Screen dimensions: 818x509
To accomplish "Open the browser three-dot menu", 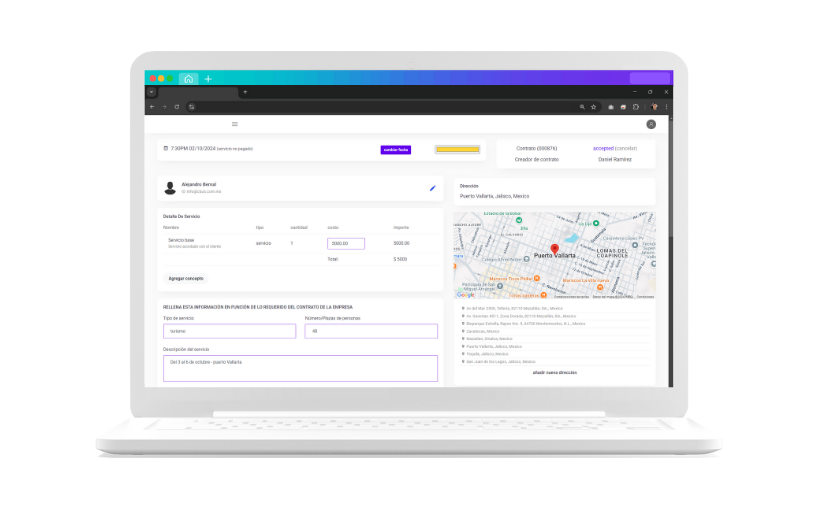I will pos(667,106).
